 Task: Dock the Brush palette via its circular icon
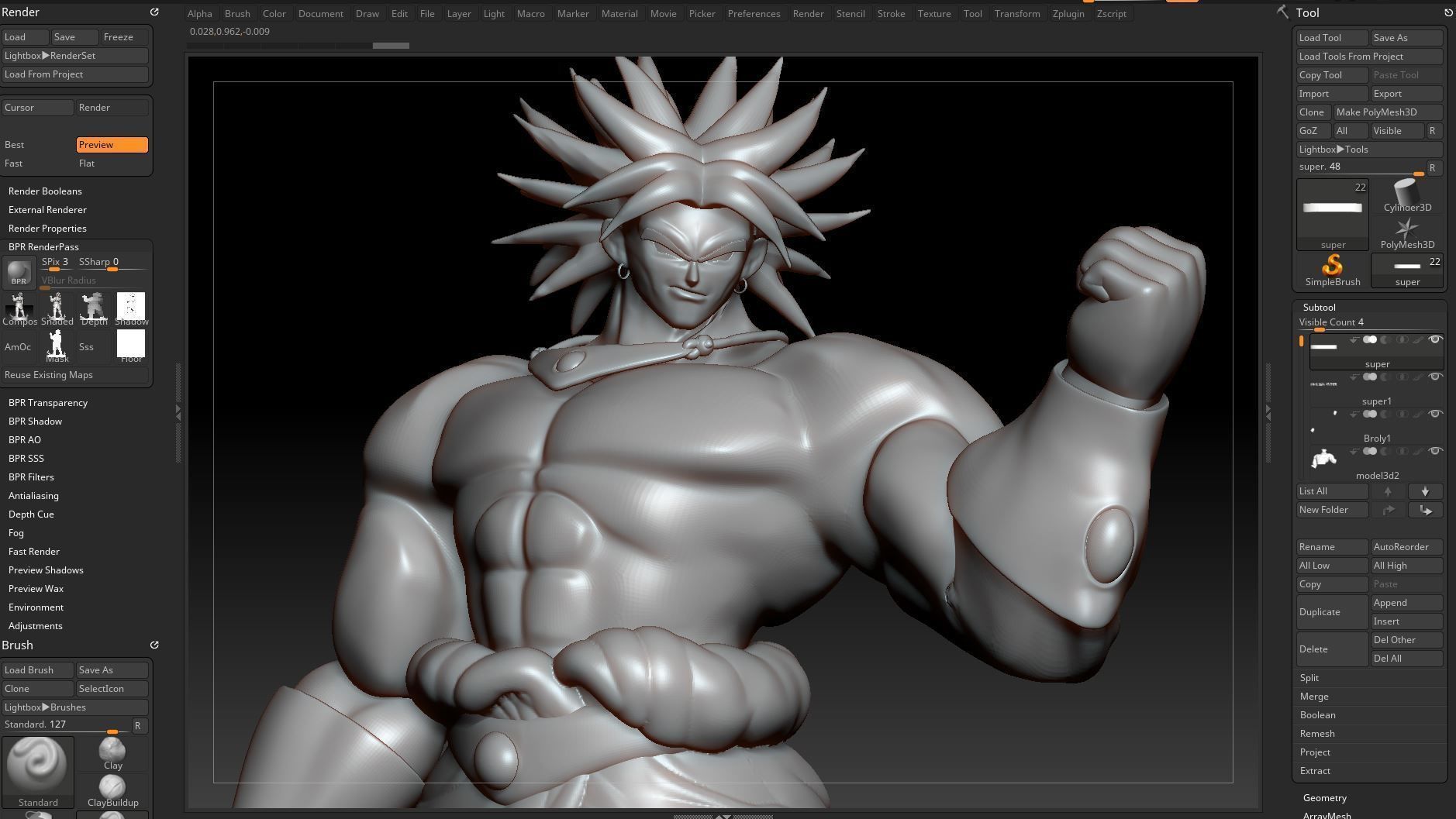(154, 645)
